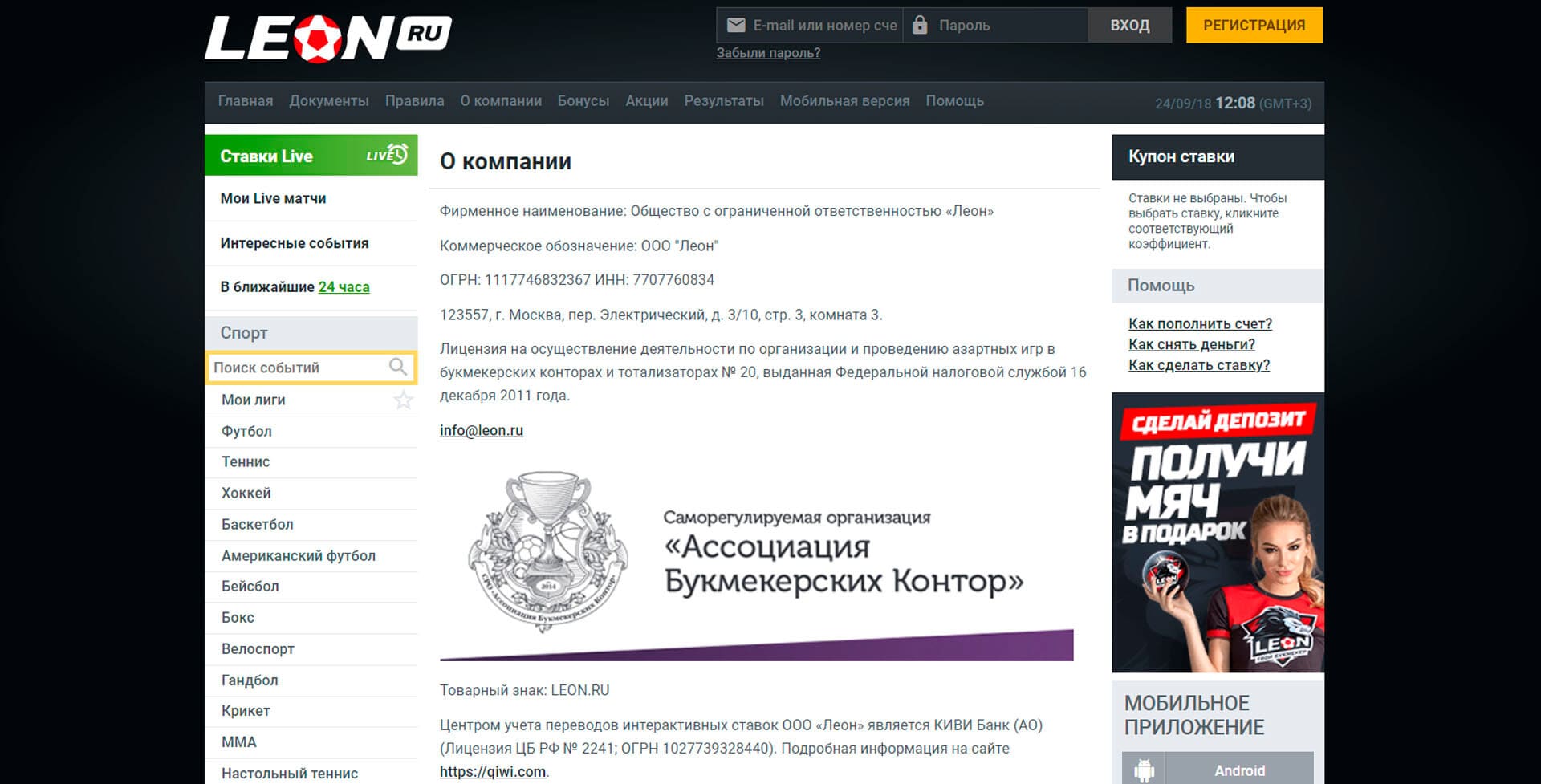Open the Как снять деньги? help link
Viewport: 1541px width, 784px height.
(x=1192, y=344)
